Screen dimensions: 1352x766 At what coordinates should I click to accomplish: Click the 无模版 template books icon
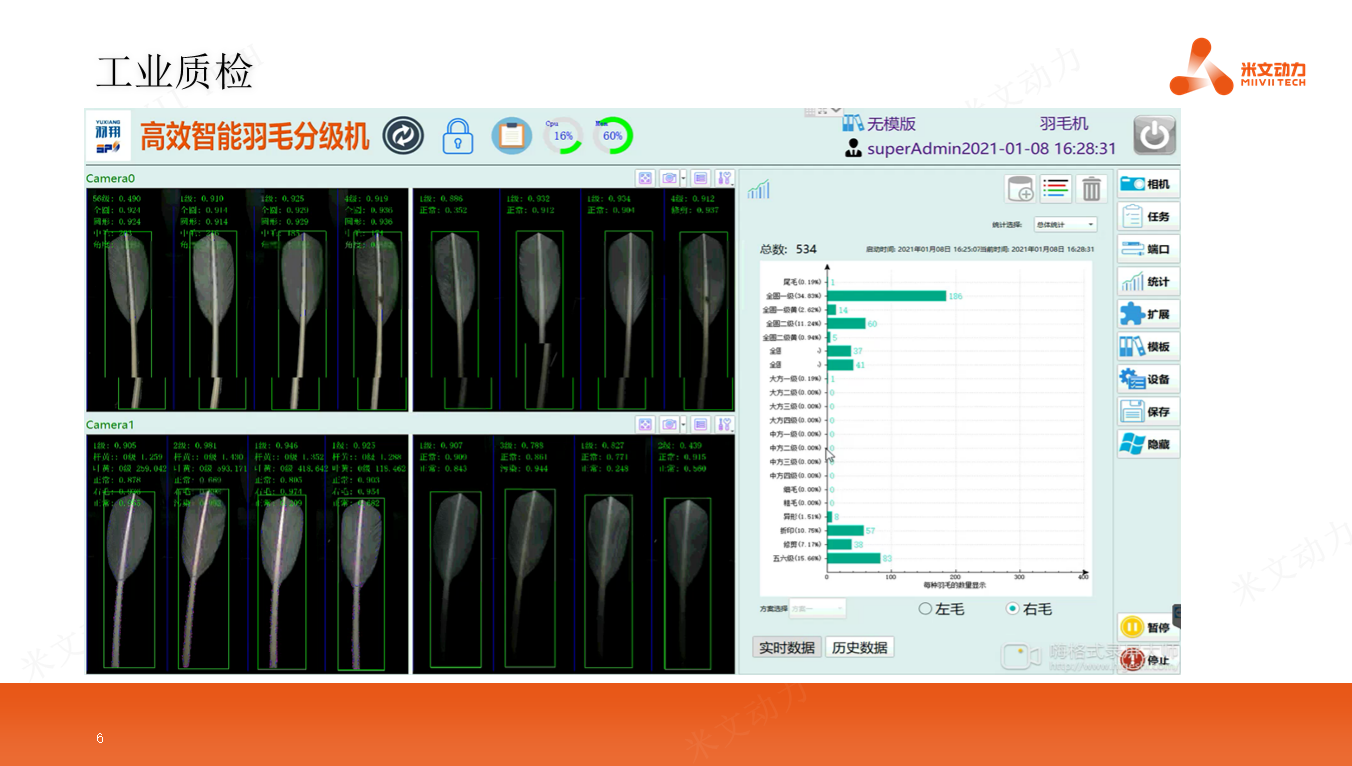tap(852, 124)
